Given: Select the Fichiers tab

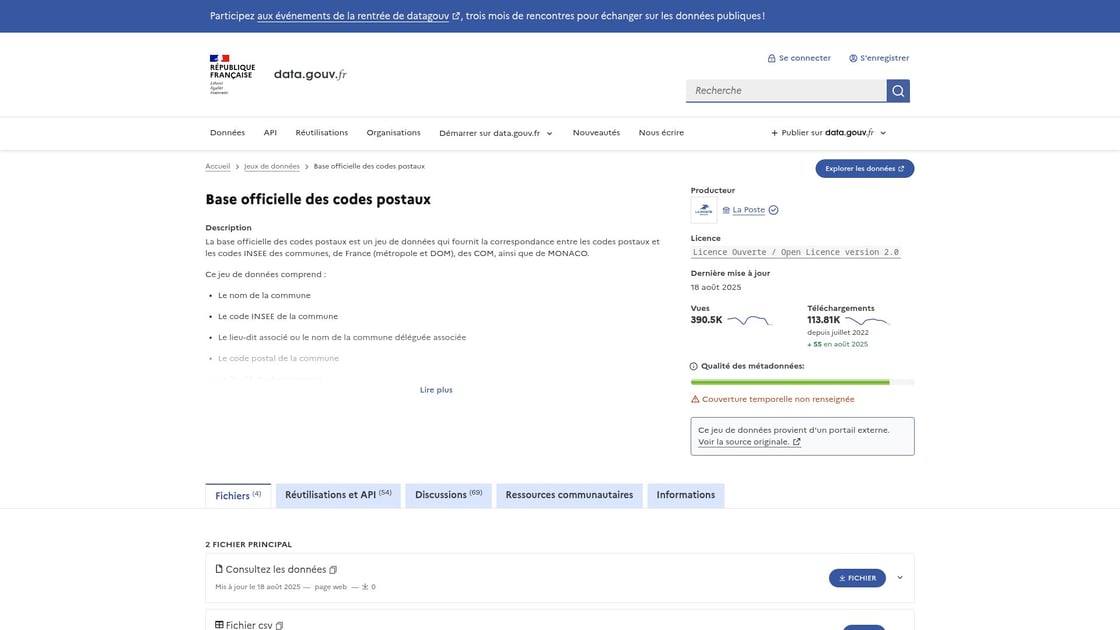Looking at the screenshot, I should 238,495.
